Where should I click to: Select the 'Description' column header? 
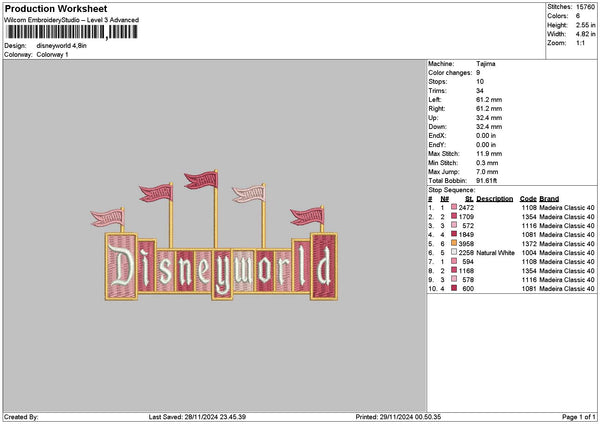tap(495, 199)
